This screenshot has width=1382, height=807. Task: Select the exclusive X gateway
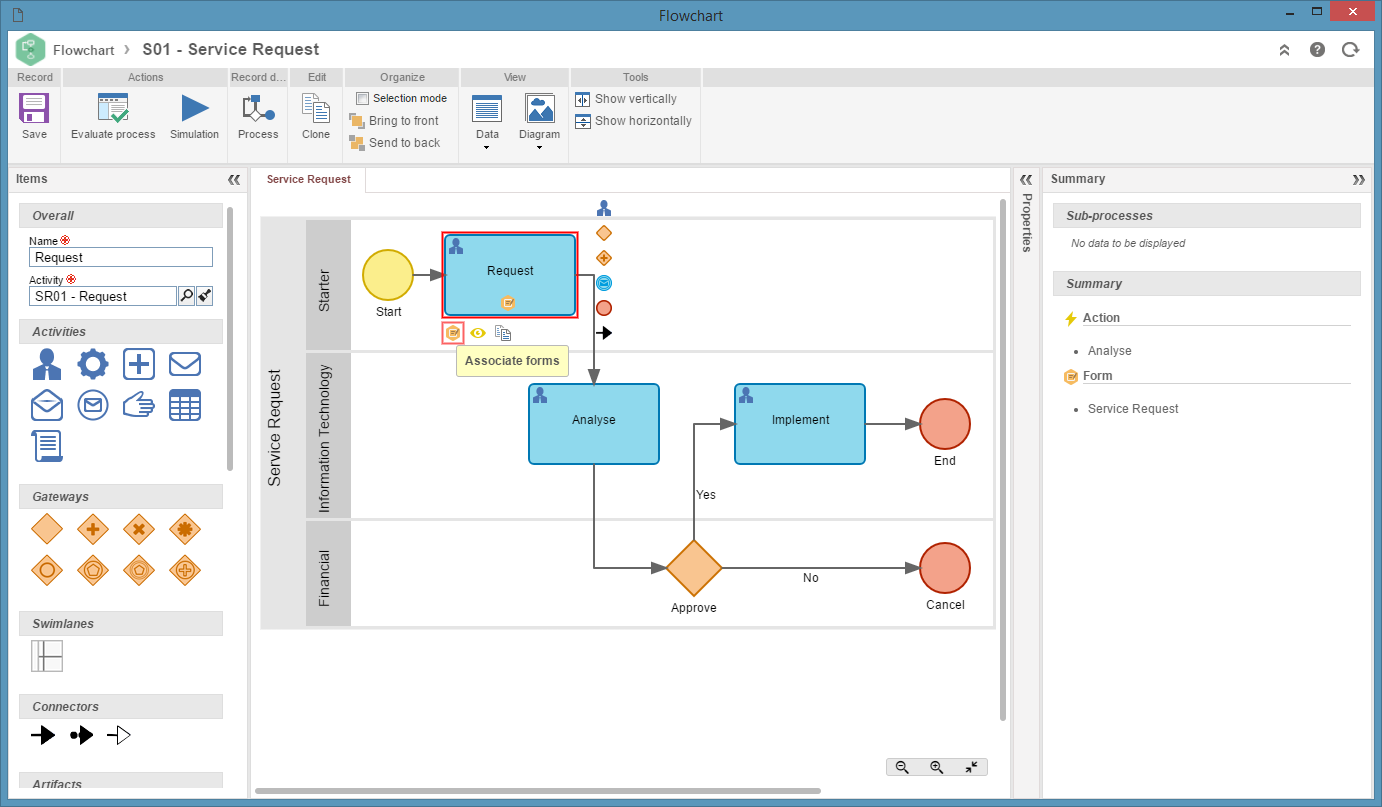(139, 529)
